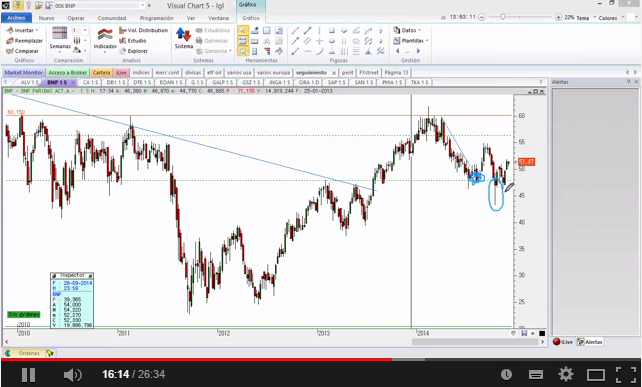The height and width of the screenshot is (387, 642).
Task: Open the compression units number combo box
Action: 80,30
